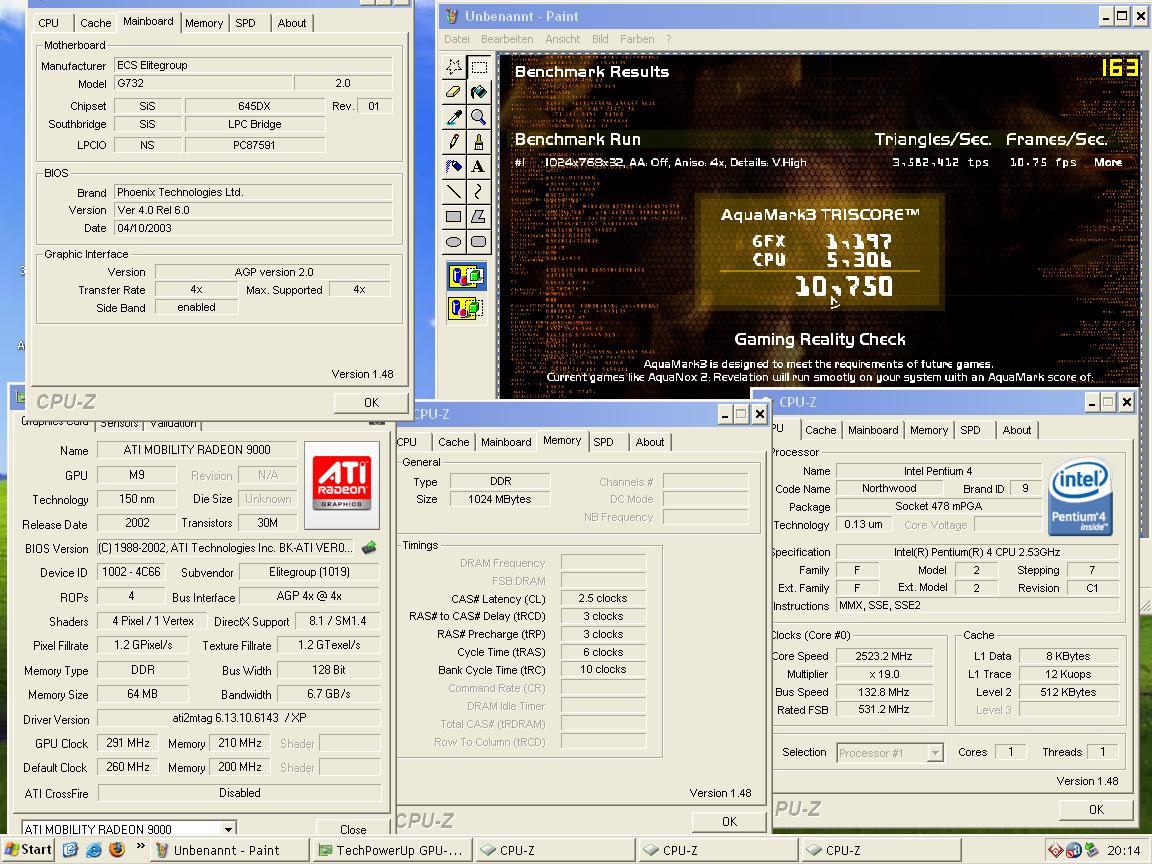Open the Bild menu in Paint
This screenshot has width=1152, height=864.
click(x=600, y=39)
